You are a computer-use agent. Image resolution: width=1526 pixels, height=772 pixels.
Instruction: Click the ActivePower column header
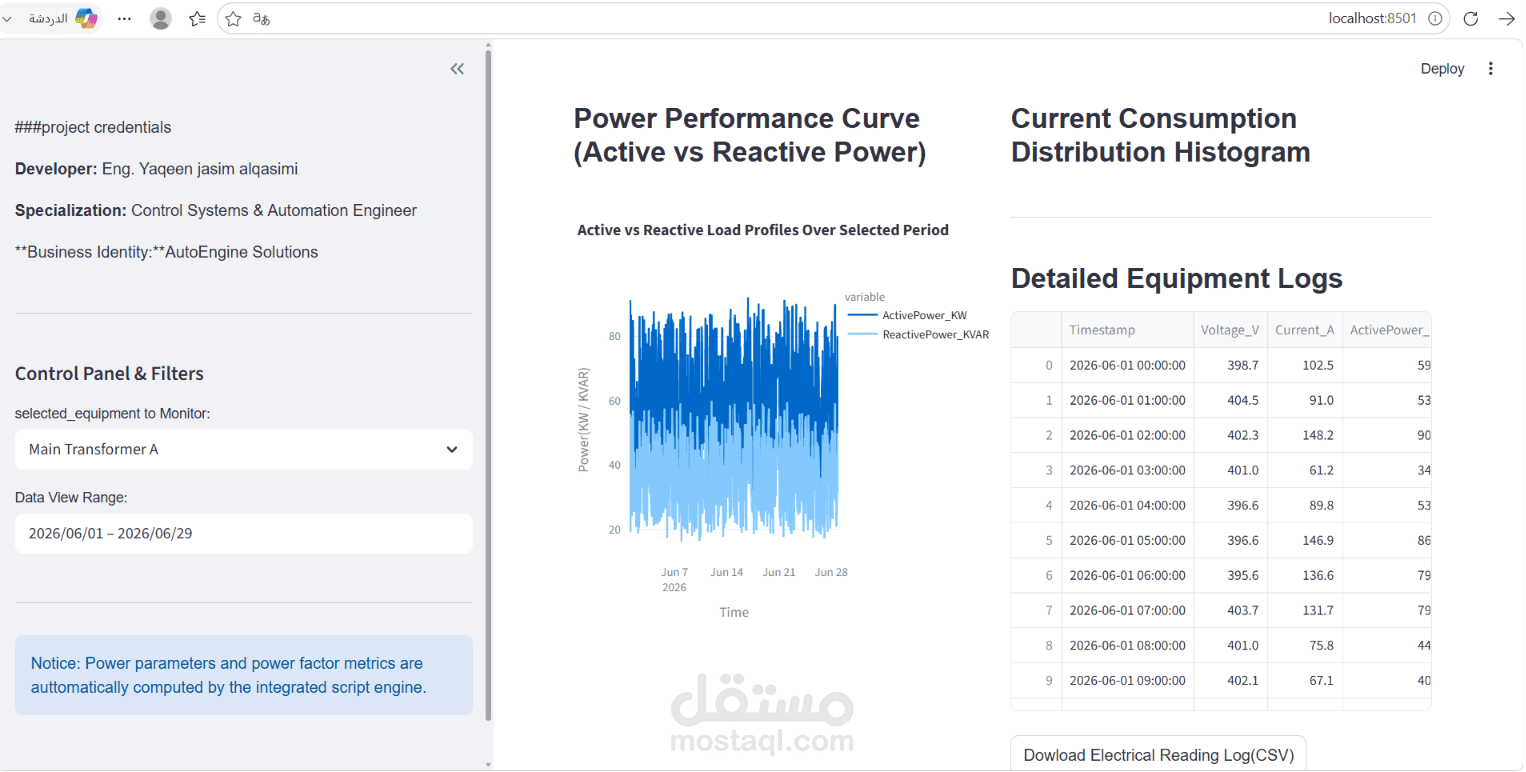click(x=1387, y=330)
